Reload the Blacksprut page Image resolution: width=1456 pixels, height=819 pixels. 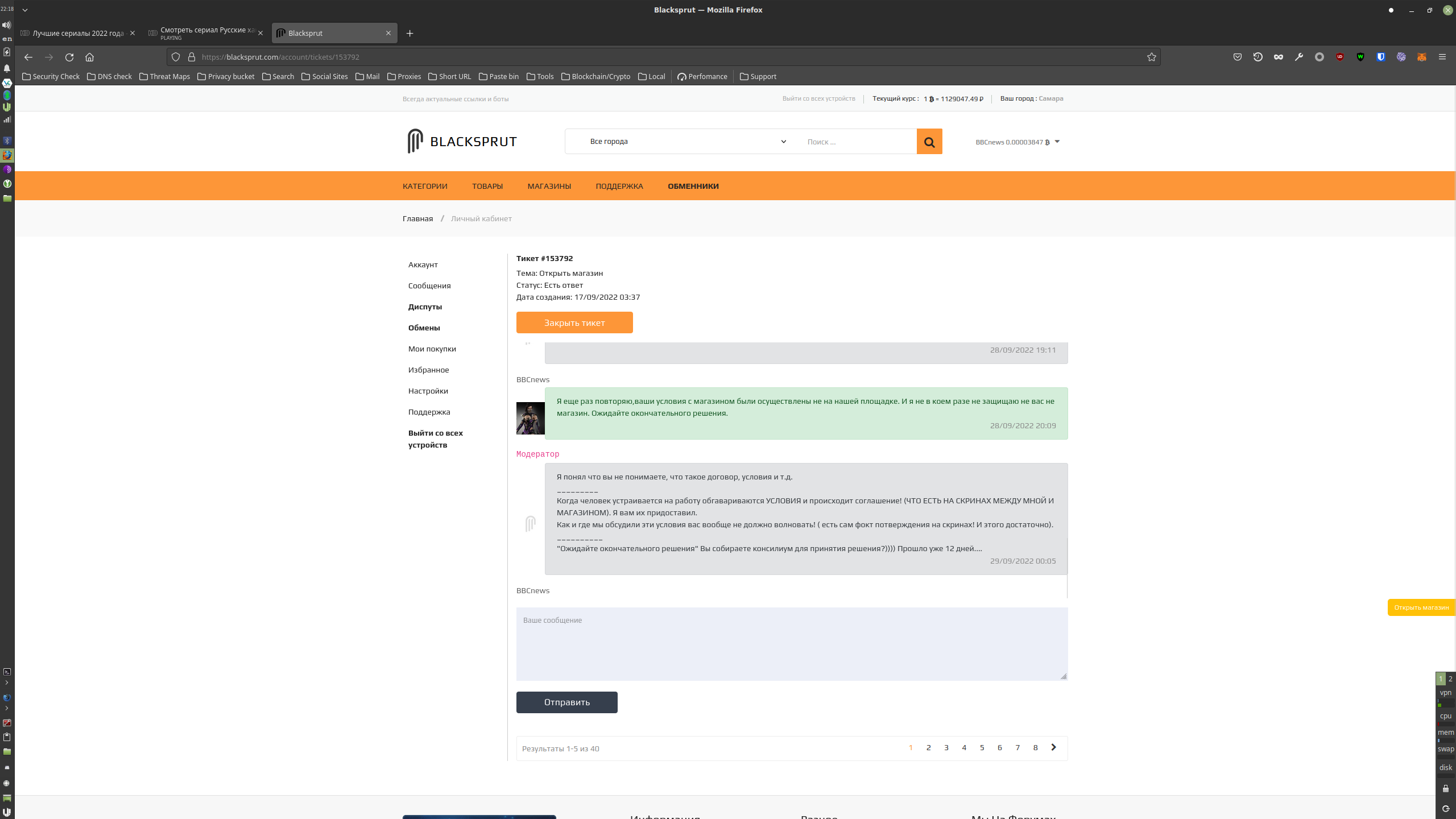tap(69, 57)
